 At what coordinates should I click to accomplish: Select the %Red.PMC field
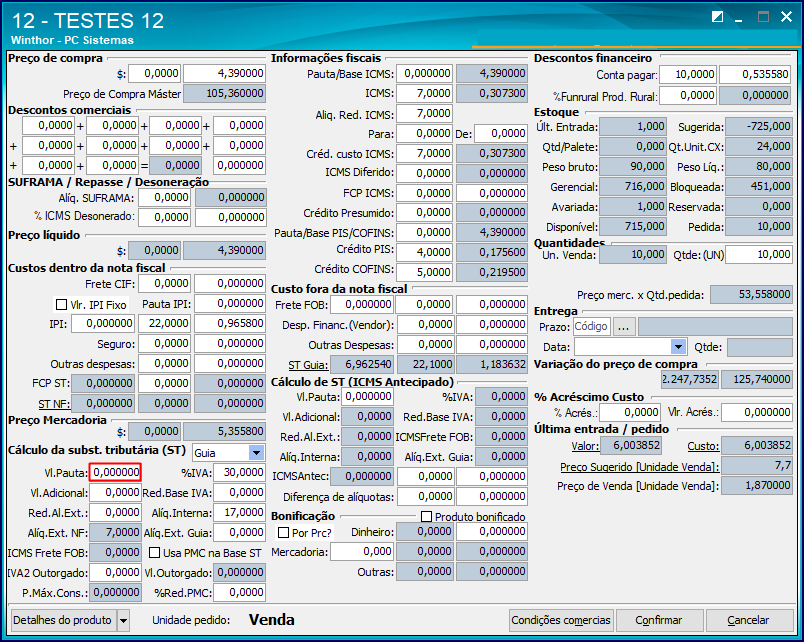coord(239,593)
